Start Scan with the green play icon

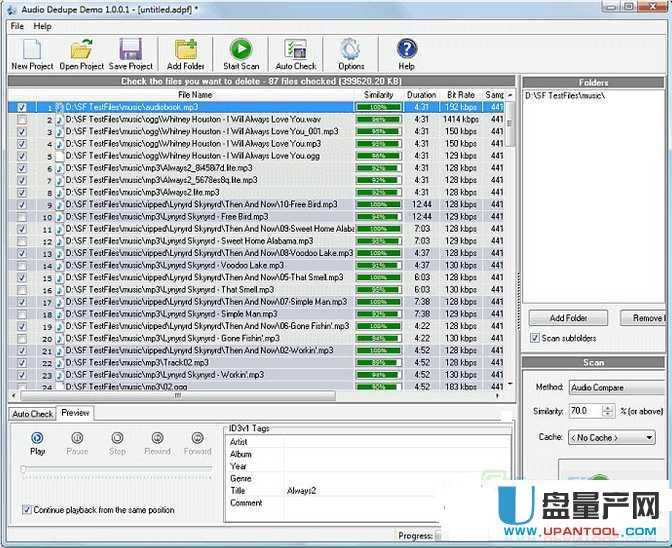pyautogui.click(x=241, y=51)
